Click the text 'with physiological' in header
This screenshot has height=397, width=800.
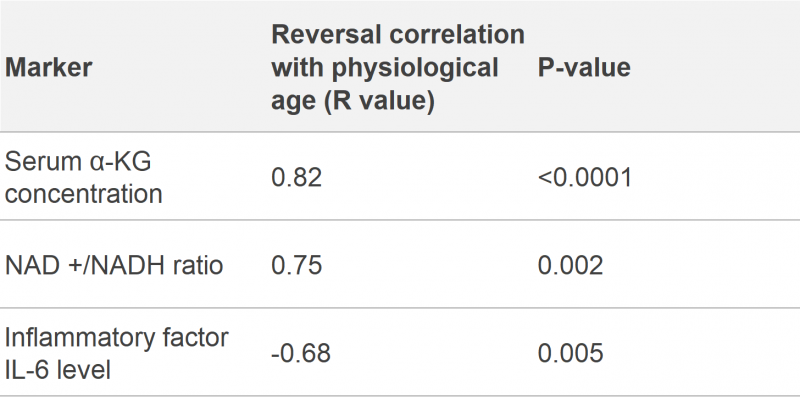[385, 68]
